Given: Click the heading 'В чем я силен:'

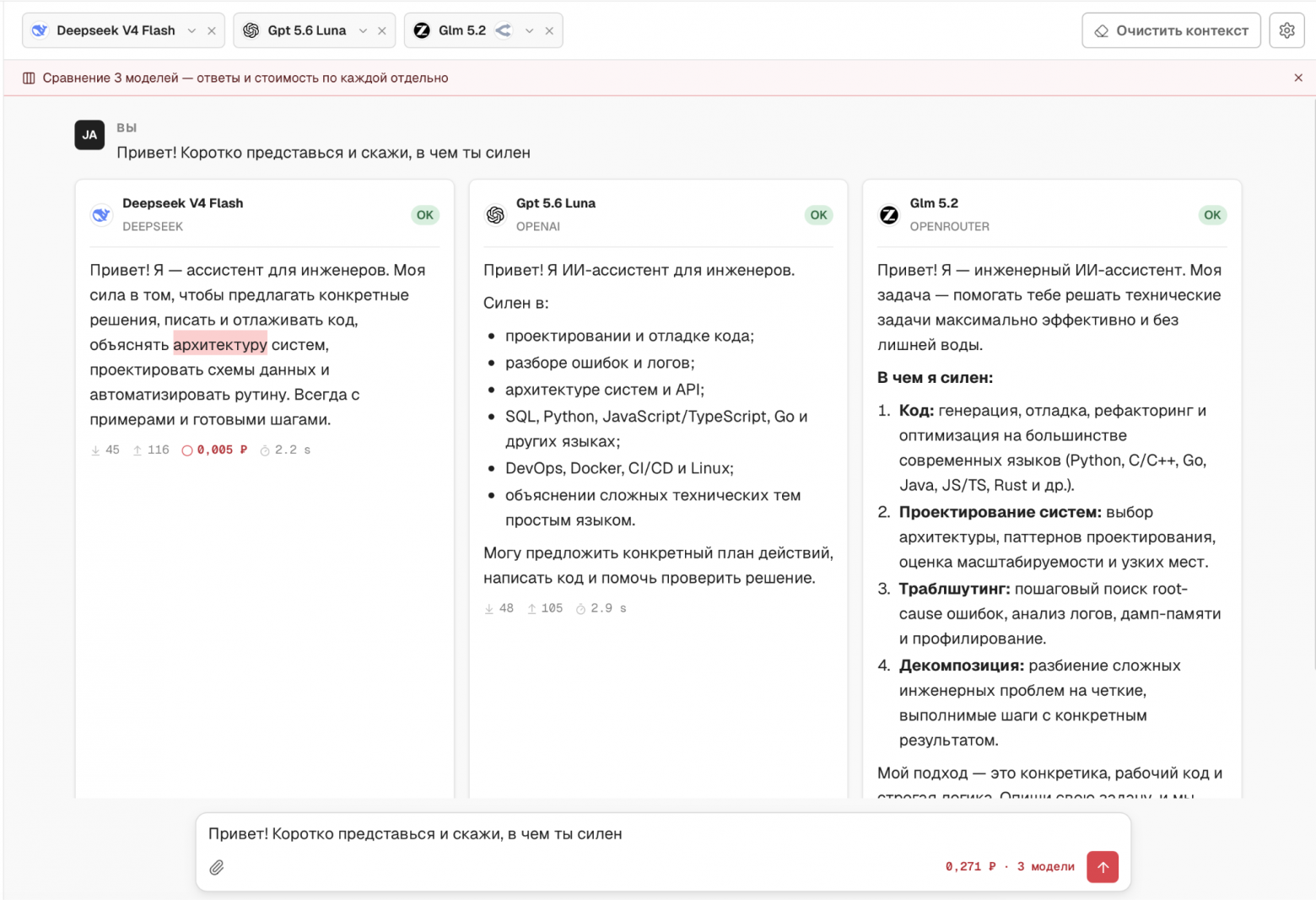Looking at the screenshot, I should tap(935, 378).
